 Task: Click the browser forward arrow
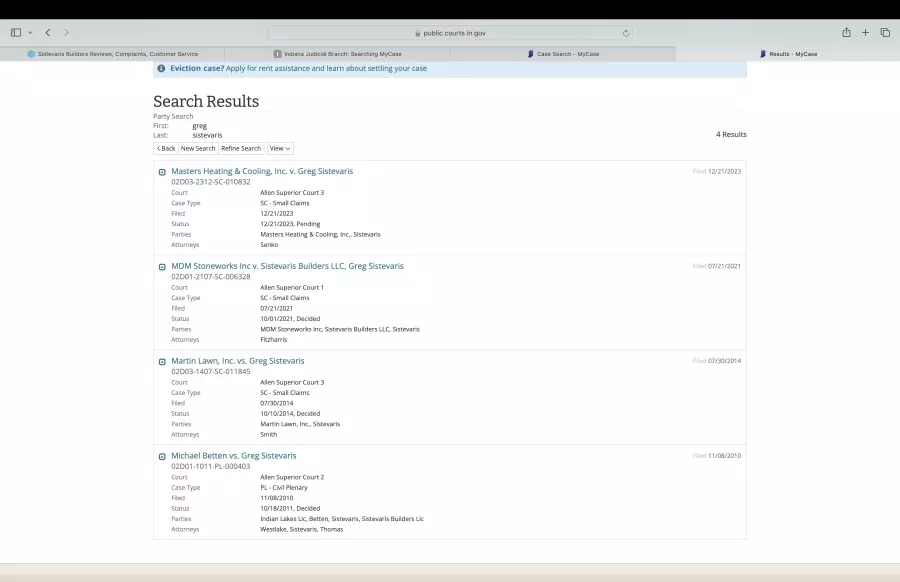pyautogui.click(x=66, y=33)
